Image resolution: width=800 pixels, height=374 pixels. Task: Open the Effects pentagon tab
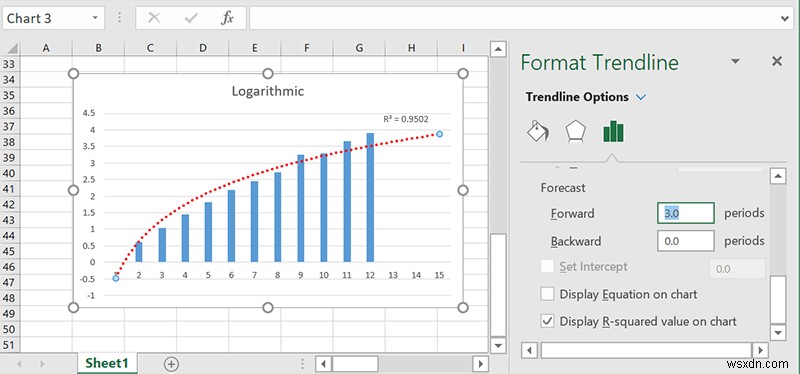point(575,132)
